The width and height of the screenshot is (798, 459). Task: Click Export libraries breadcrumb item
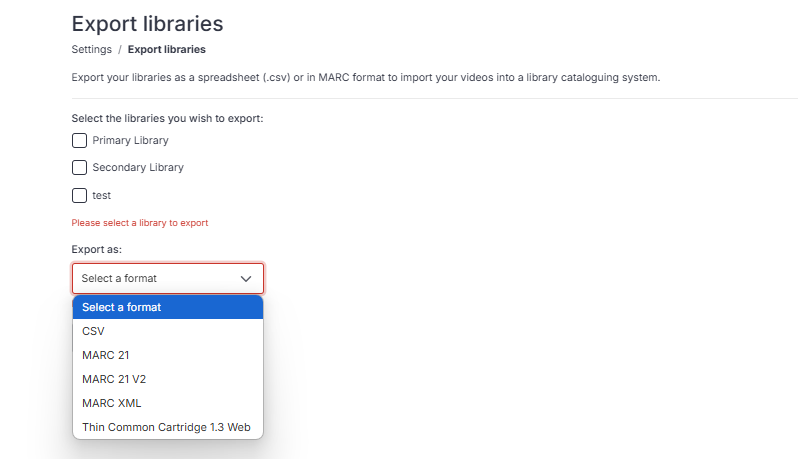(x=166, y=49)
